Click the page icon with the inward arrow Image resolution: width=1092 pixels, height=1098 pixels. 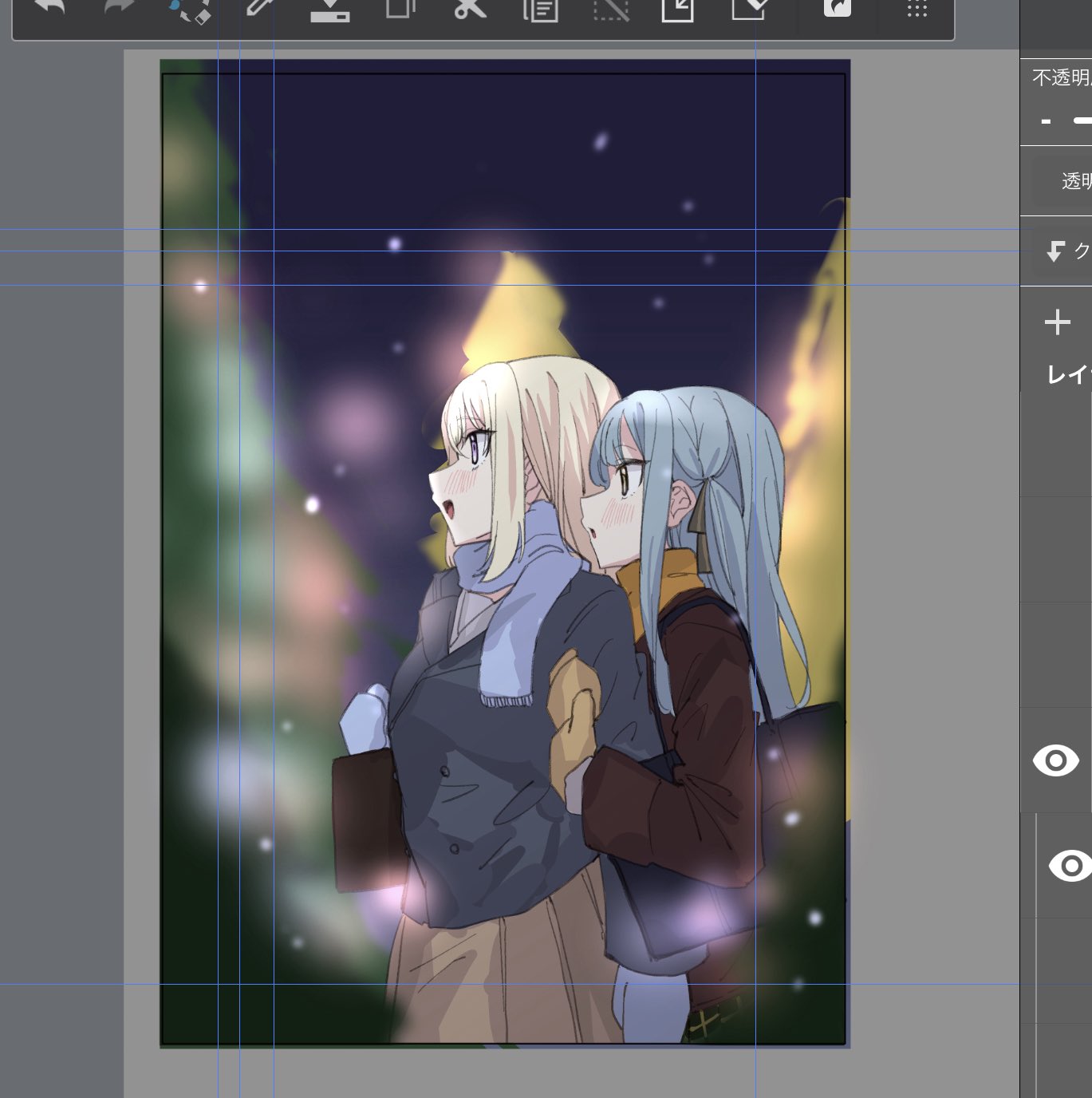pos(677,10)
